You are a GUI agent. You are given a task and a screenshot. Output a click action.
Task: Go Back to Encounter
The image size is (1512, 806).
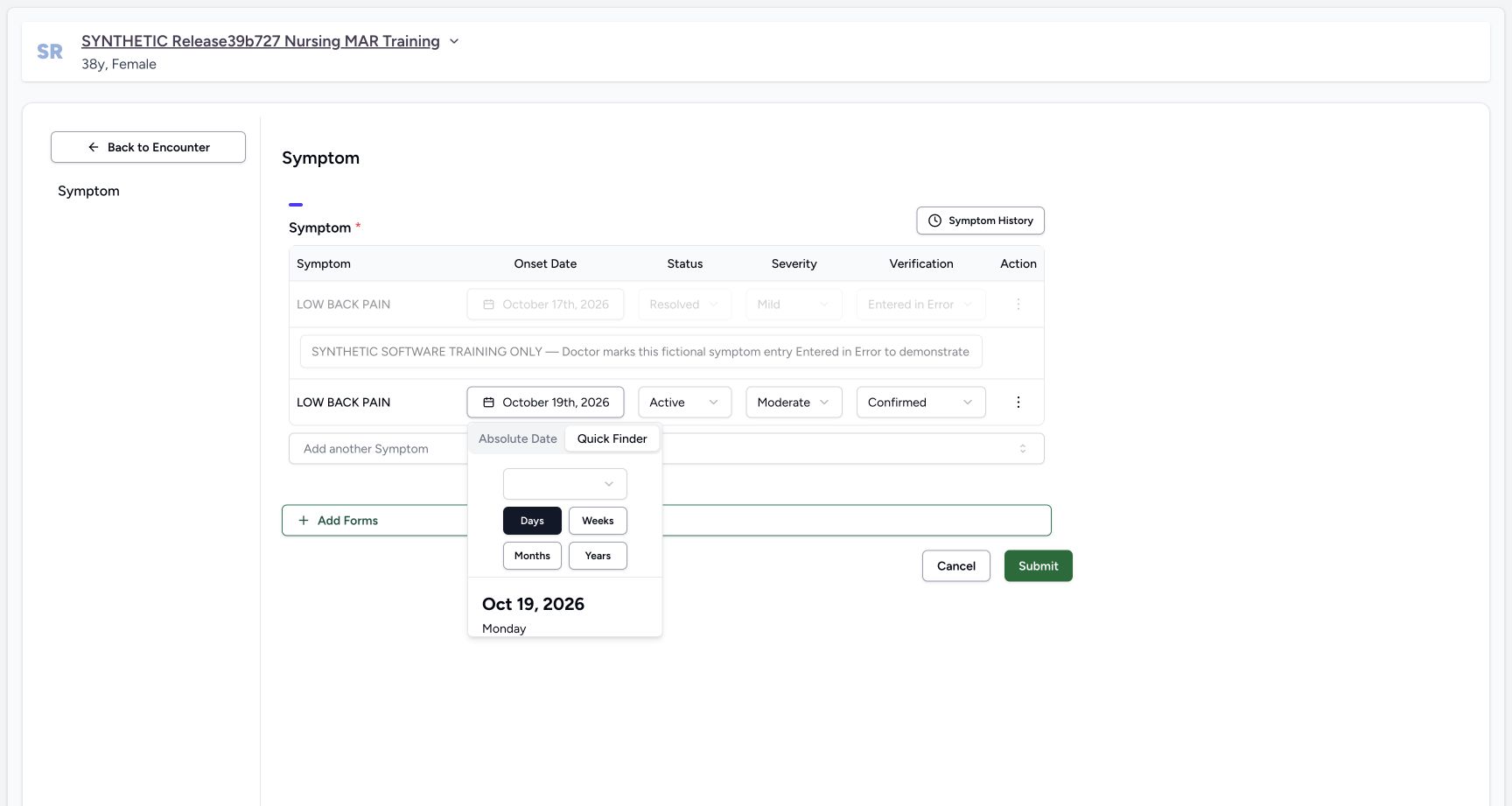click(148, 147)
